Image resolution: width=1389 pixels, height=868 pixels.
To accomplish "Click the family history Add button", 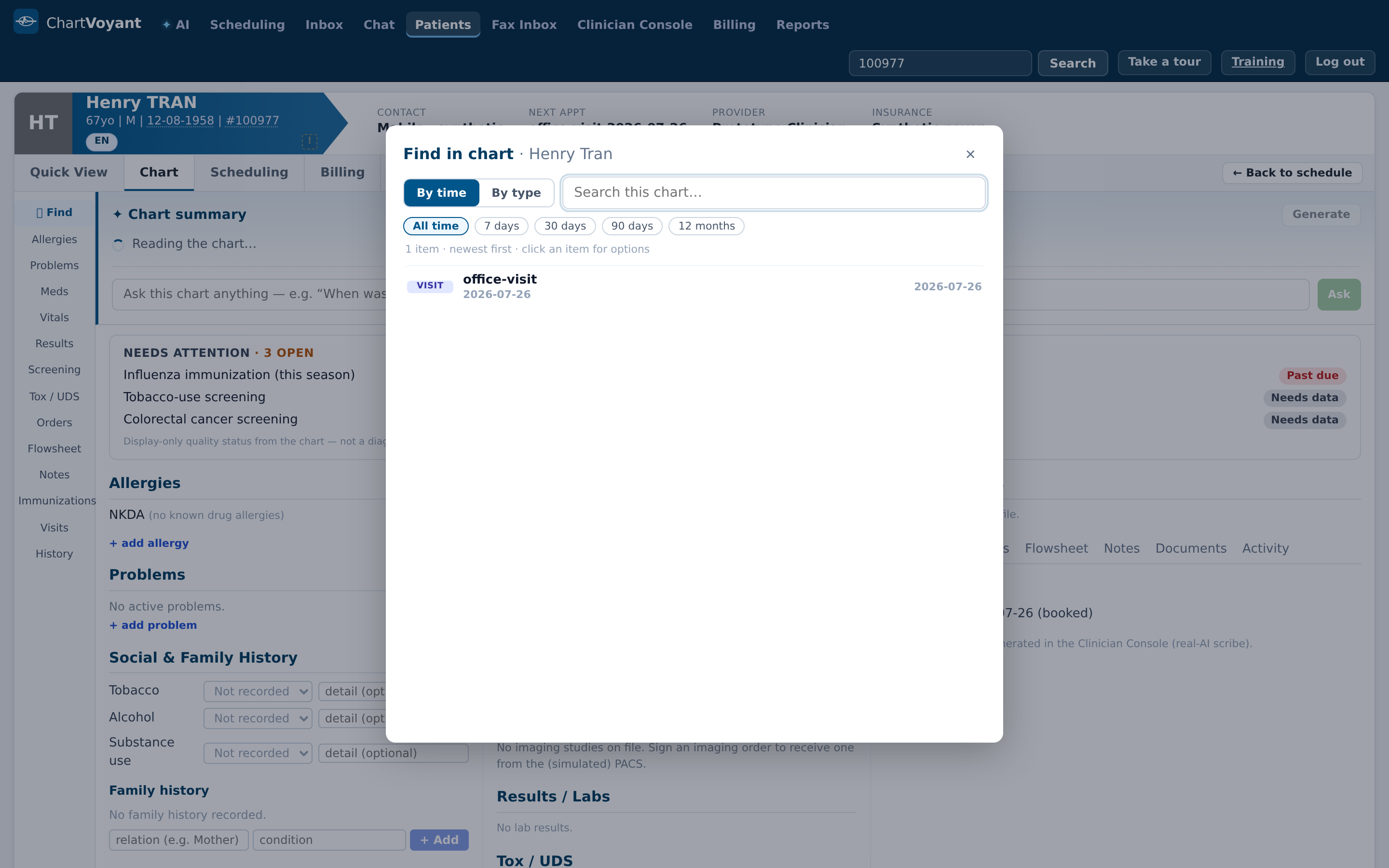I will [x=439, y=840].
